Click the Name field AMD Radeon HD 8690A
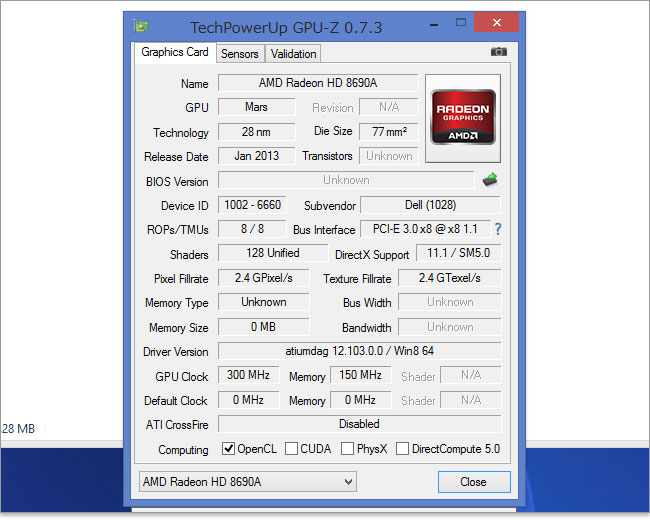 (318, 83)
